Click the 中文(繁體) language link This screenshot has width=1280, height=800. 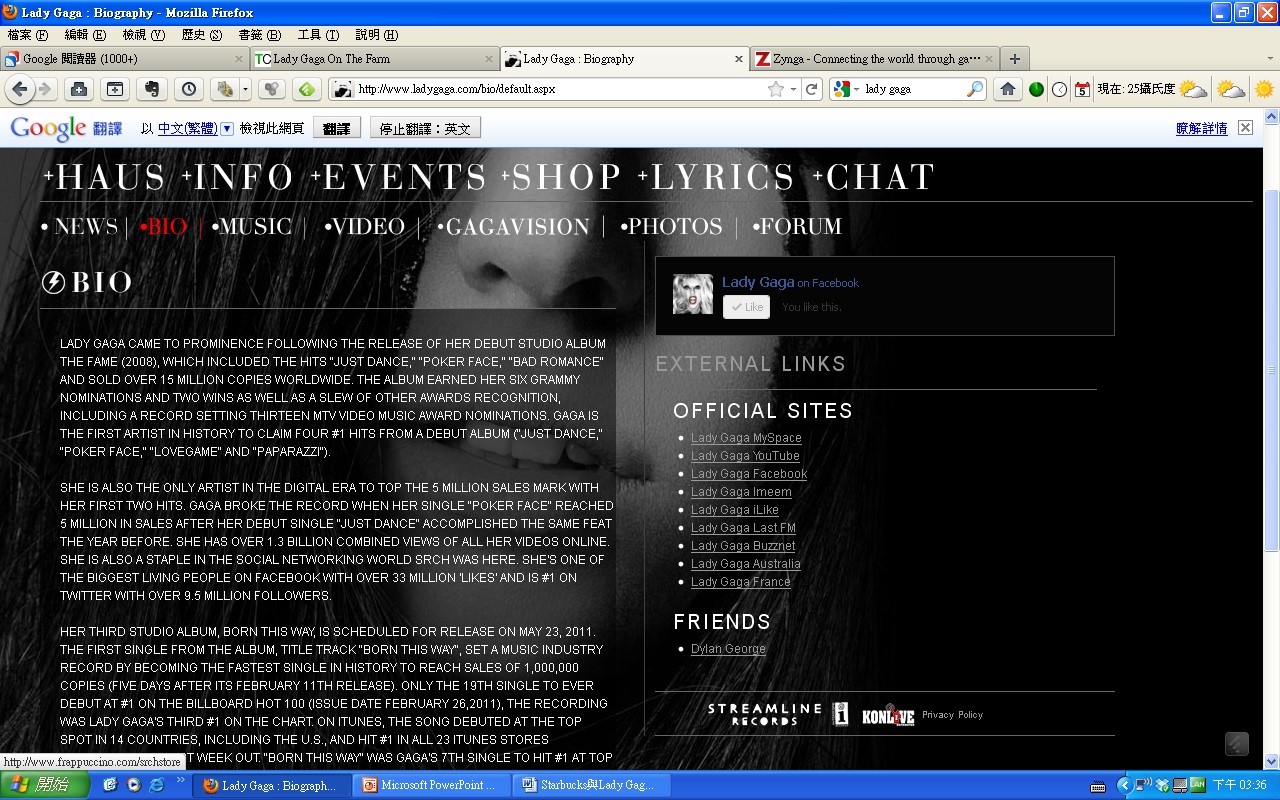[187, 128]
